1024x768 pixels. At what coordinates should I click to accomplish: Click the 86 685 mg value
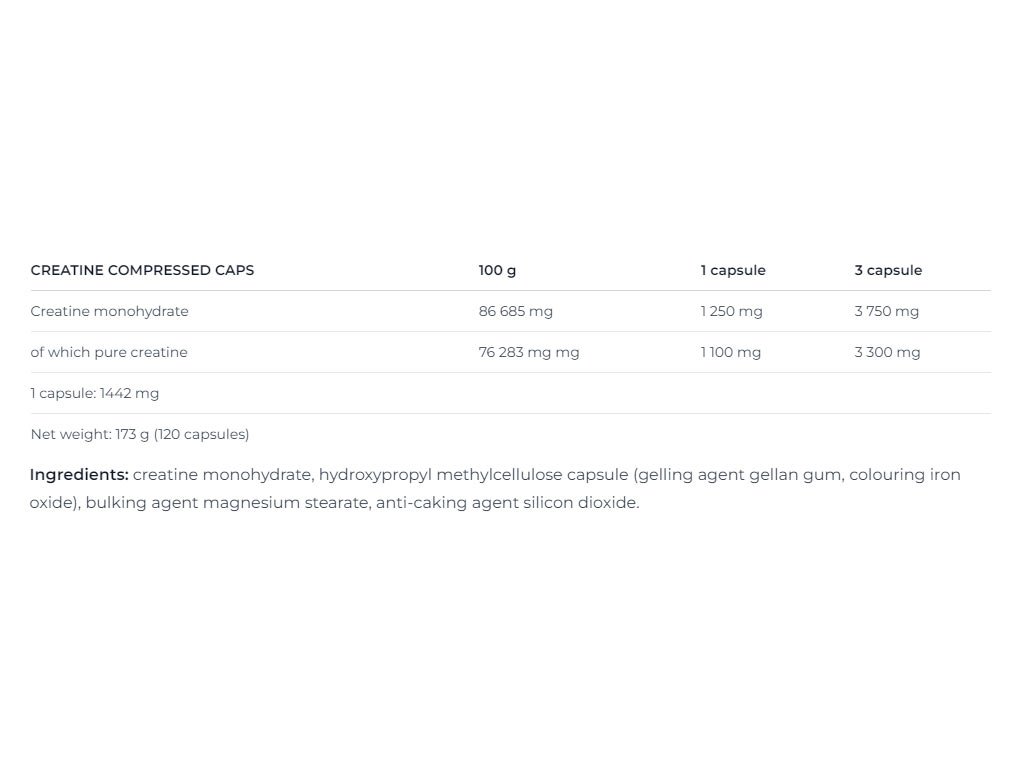(515, 312)
